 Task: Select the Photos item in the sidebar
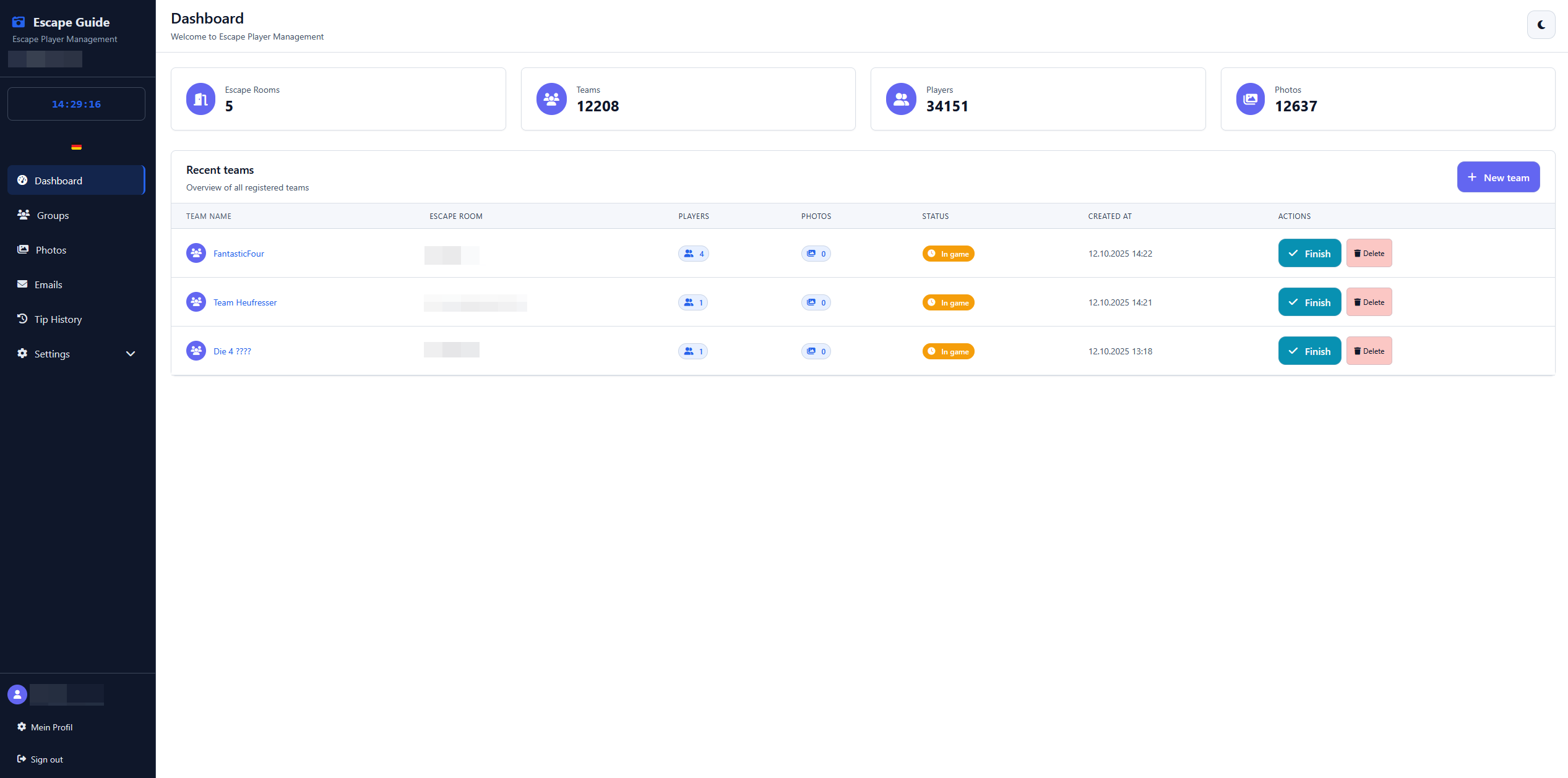tap(50, 250)
